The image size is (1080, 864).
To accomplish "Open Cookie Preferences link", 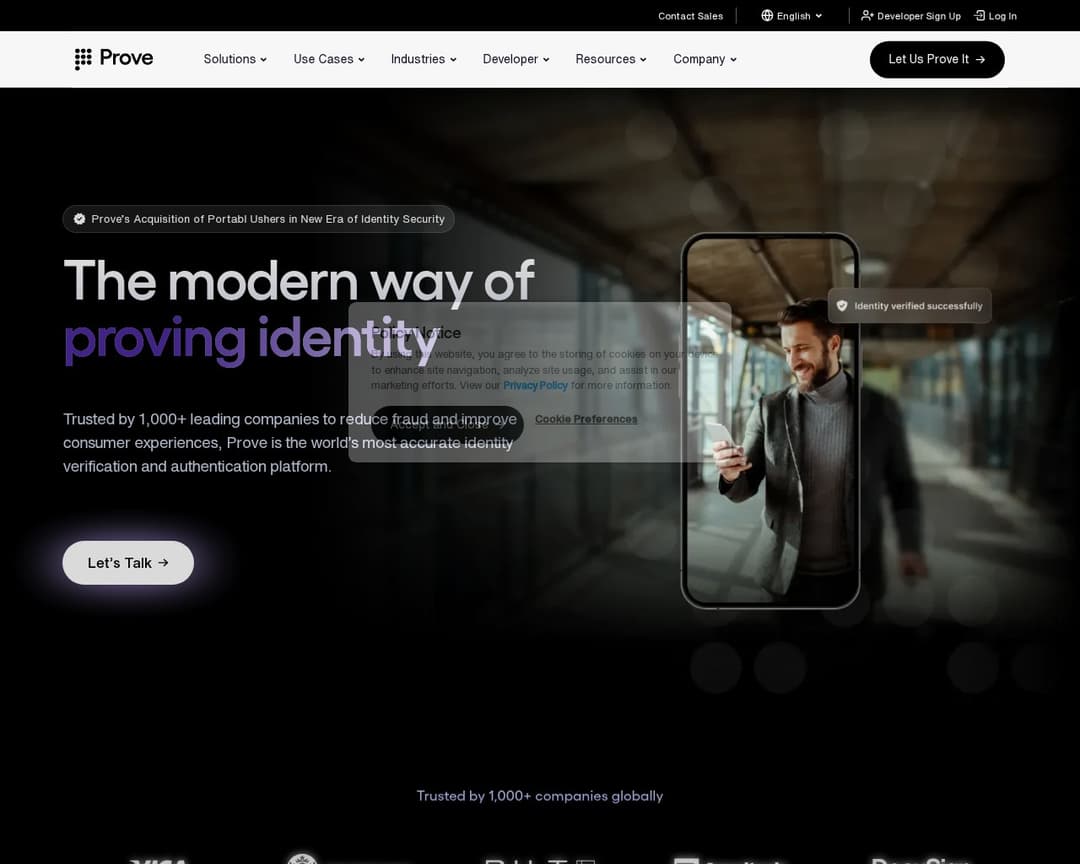I will (x=586, y=419).
